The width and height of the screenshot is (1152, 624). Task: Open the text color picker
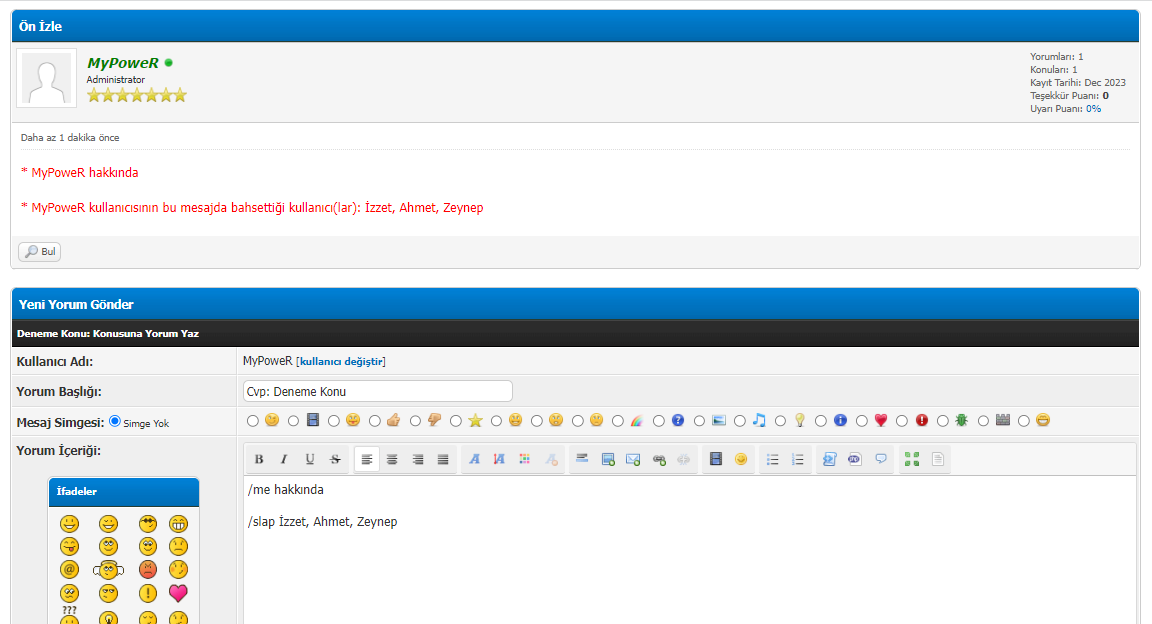click(x=524, y=459)
